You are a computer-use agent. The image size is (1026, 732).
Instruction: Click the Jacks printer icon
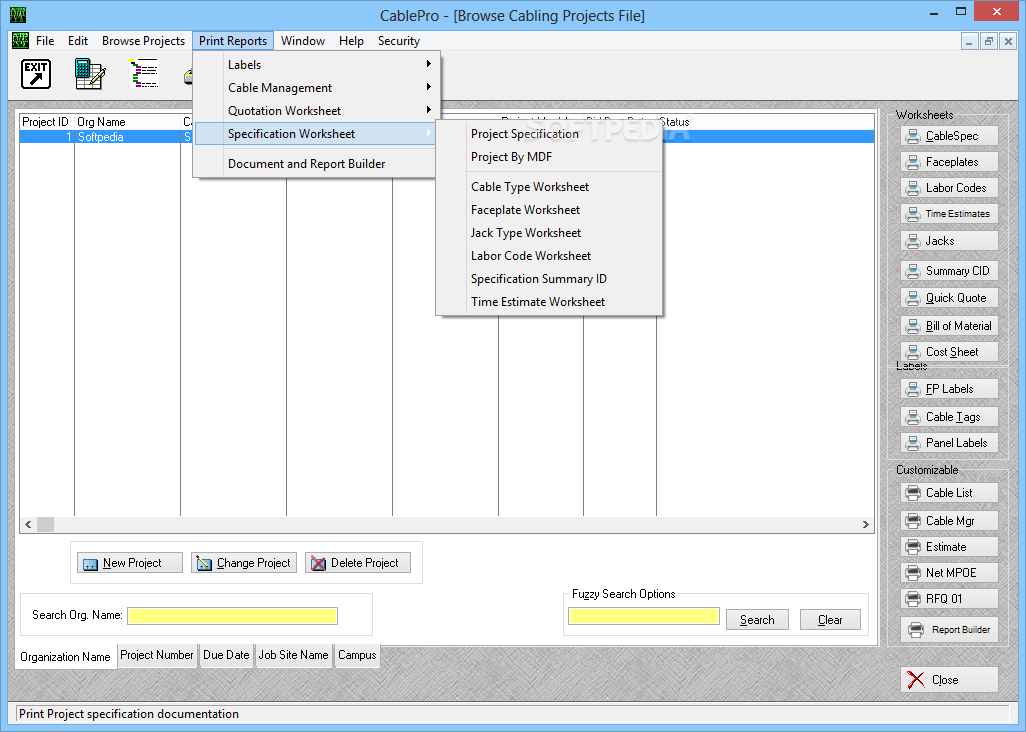pyautogui.click(x=913, y=241)
